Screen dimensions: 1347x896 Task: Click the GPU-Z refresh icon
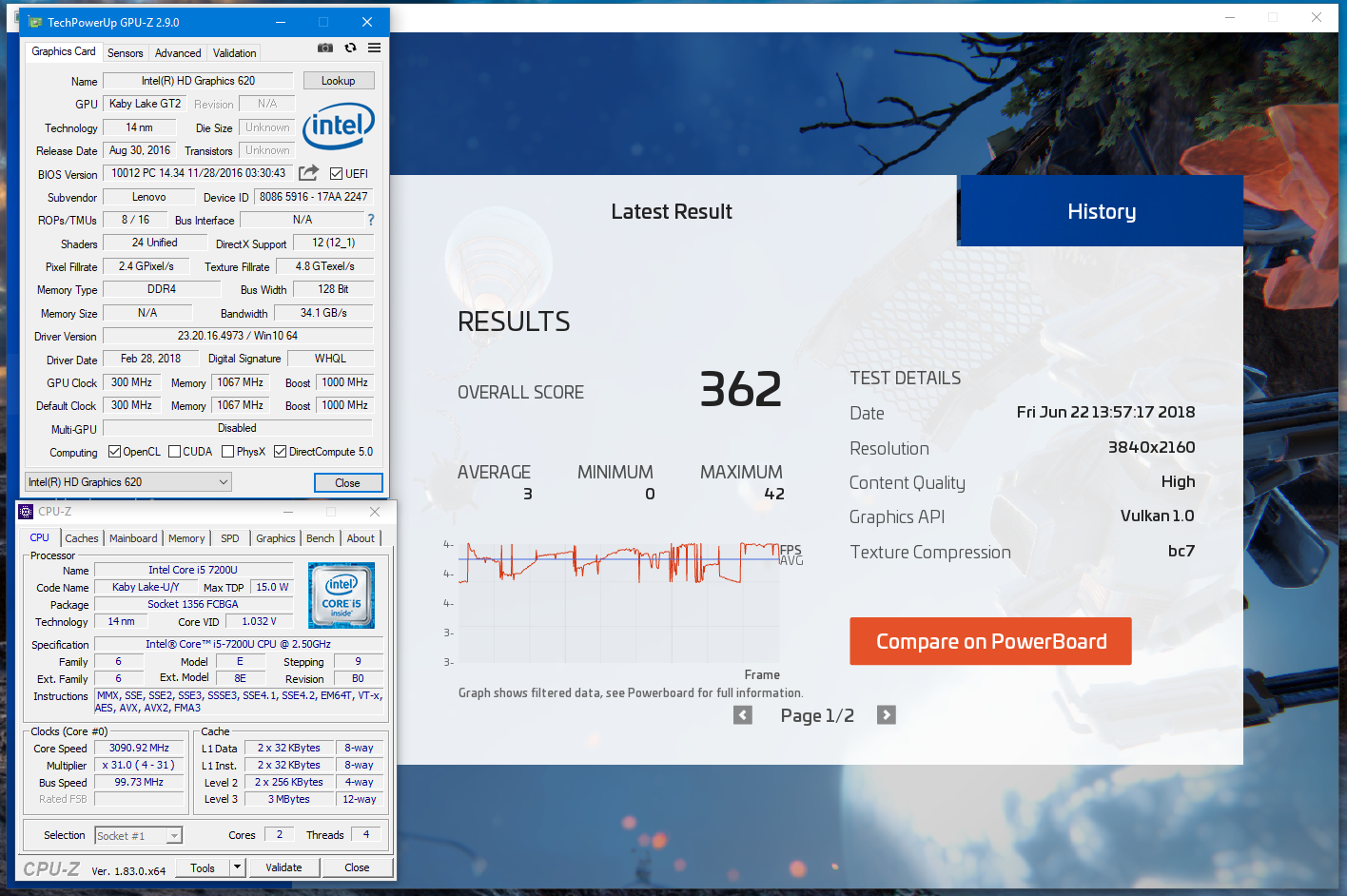pyautogui.click(x=350, y=48)
